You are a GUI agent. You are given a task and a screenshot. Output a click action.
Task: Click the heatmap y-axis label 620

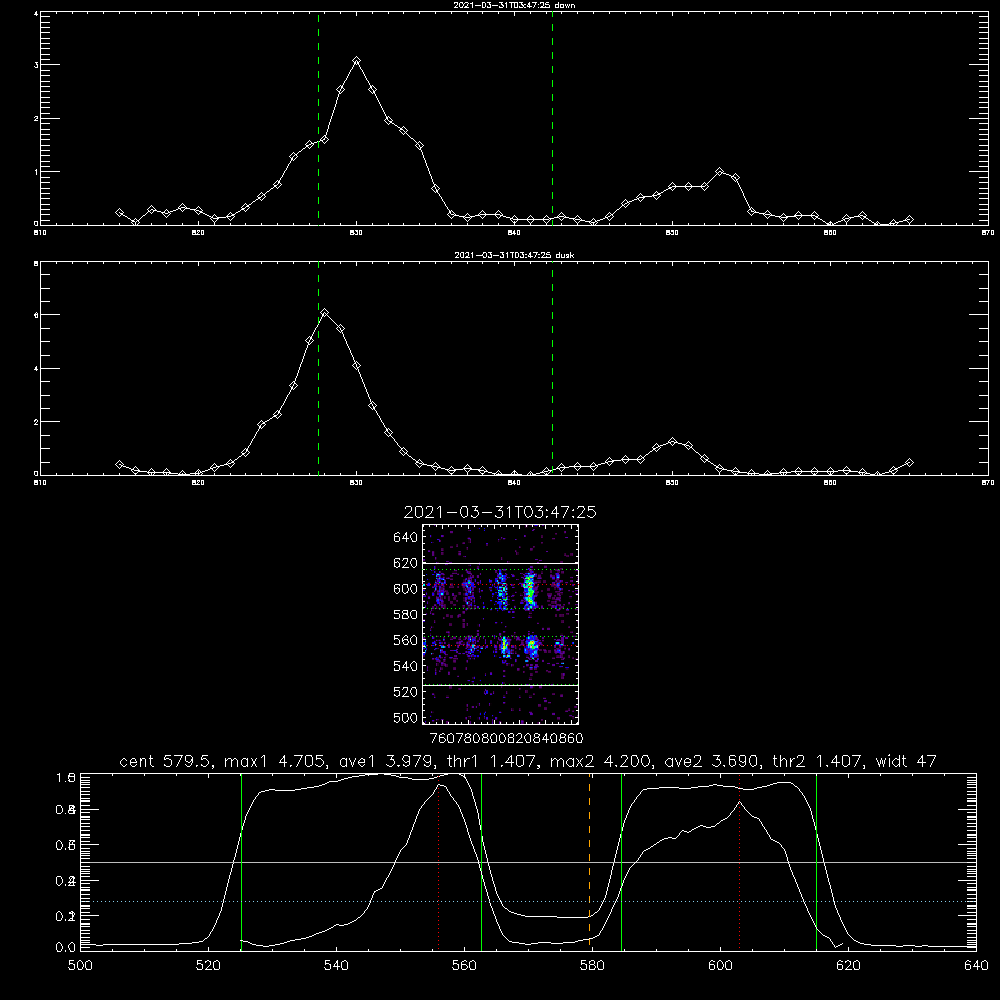(x=406, y=563)
